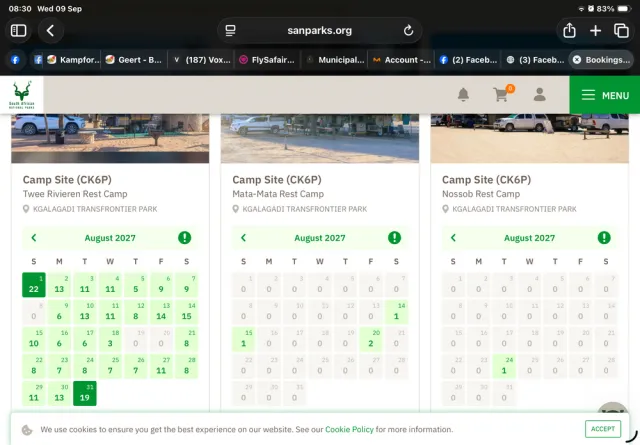The height and width of the screenshot is (445, 640).
Task: Switch to the Geert - B... tab
Action: click(134, 60)
